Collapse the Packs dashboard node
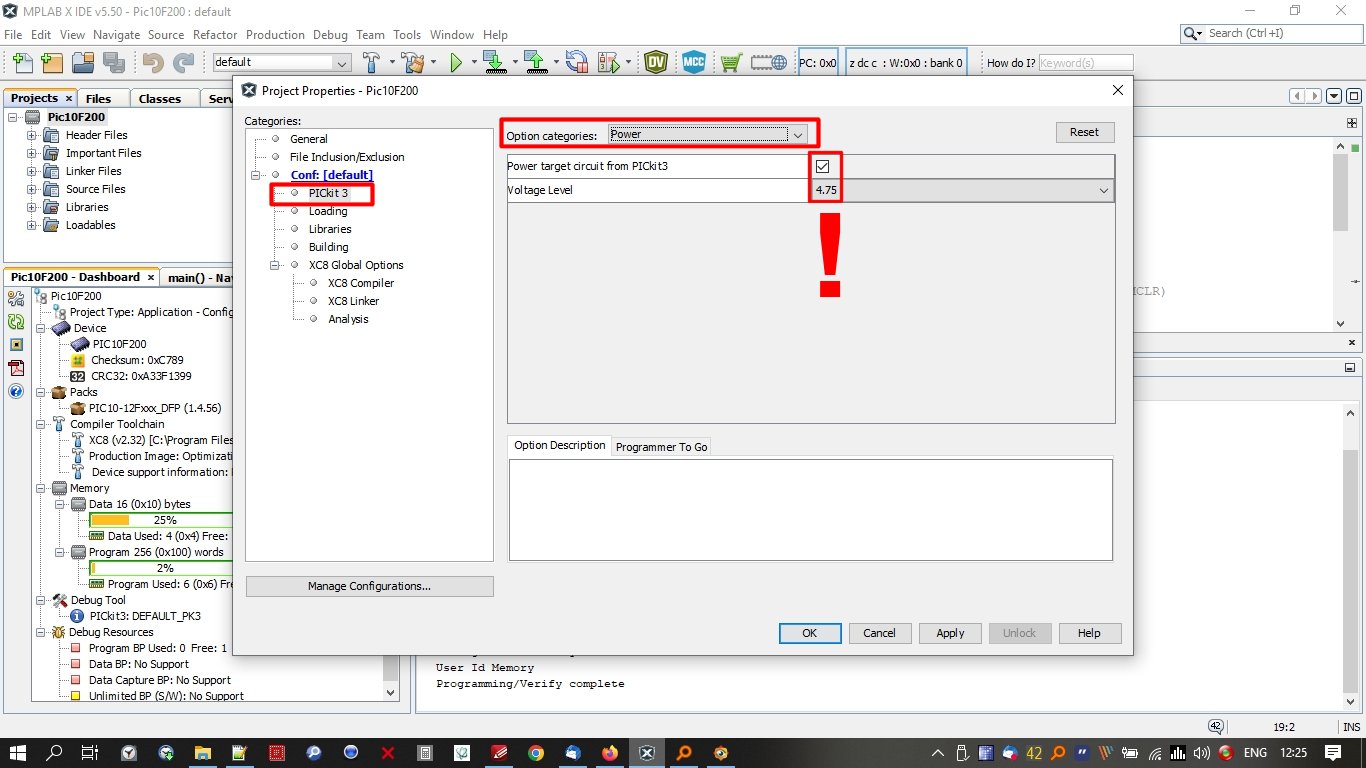 point(41,392)
